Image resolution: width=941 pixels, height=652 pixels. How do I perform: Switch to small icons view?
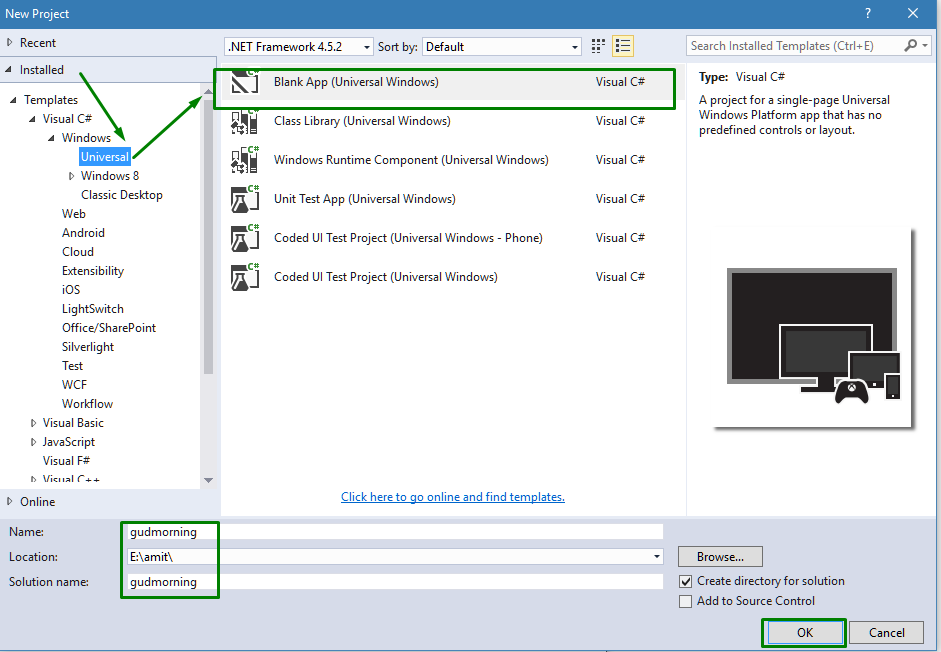pos(598,46)
